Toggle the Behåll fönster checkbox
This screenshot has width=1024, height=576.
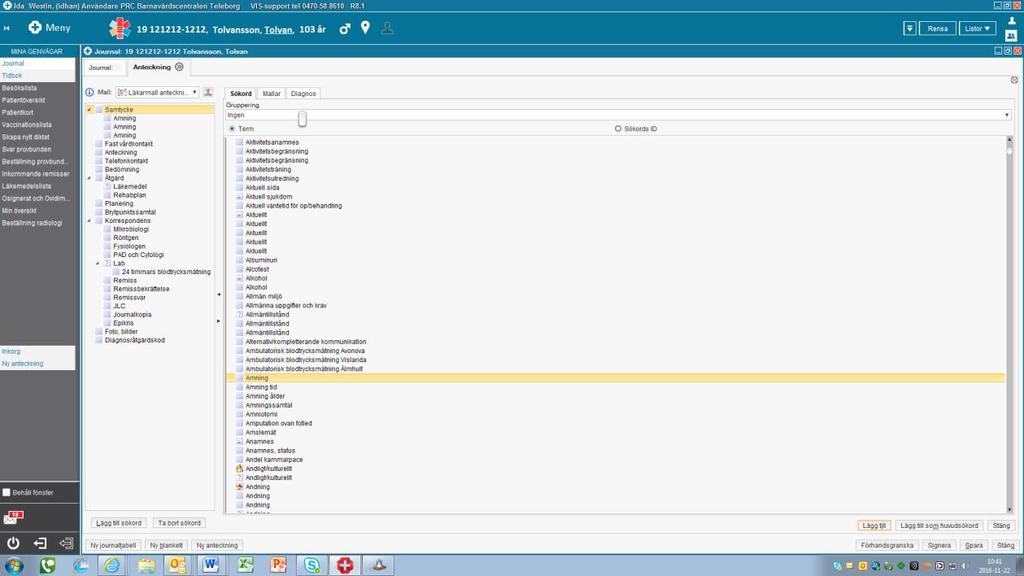point(7,492)
